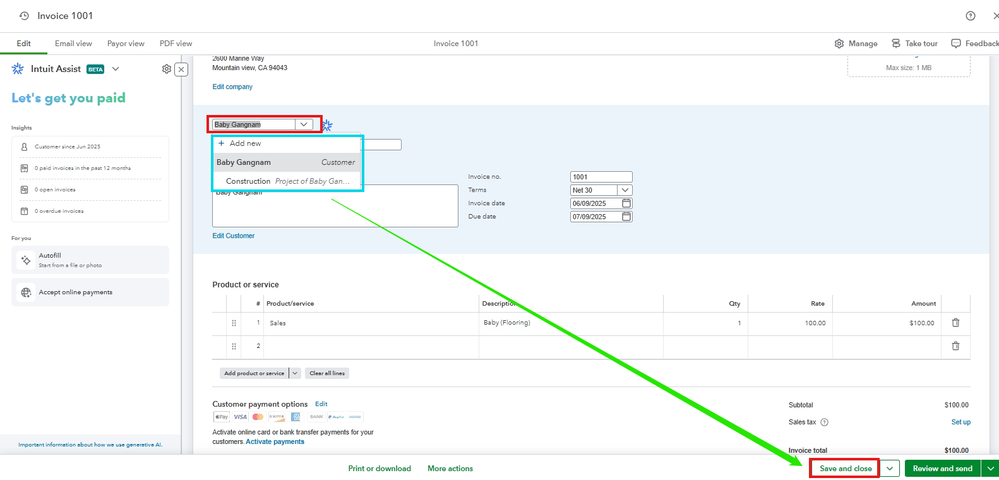The image size is (999, 480).
Task: Switch to the PDF view tab
Action: (175, 43)
